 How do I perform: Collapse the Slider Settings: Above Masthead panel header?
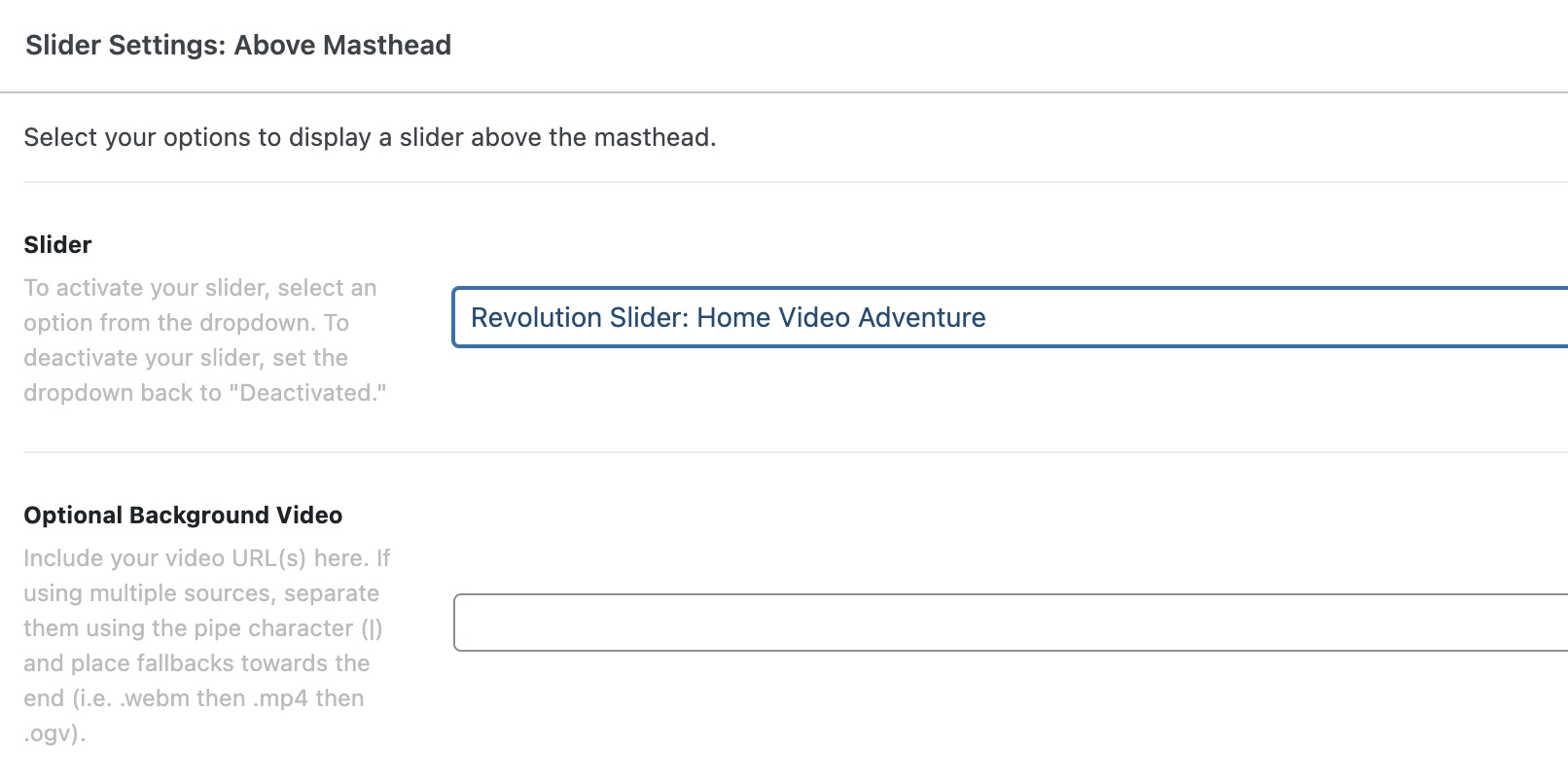(x=784, y=46)
